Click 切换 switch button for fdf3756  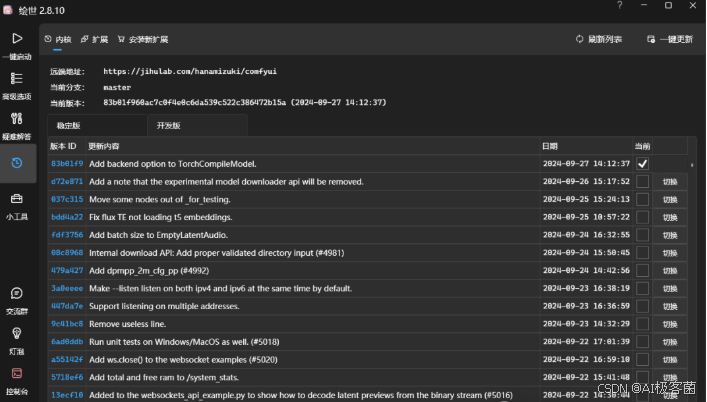point(670,235)
